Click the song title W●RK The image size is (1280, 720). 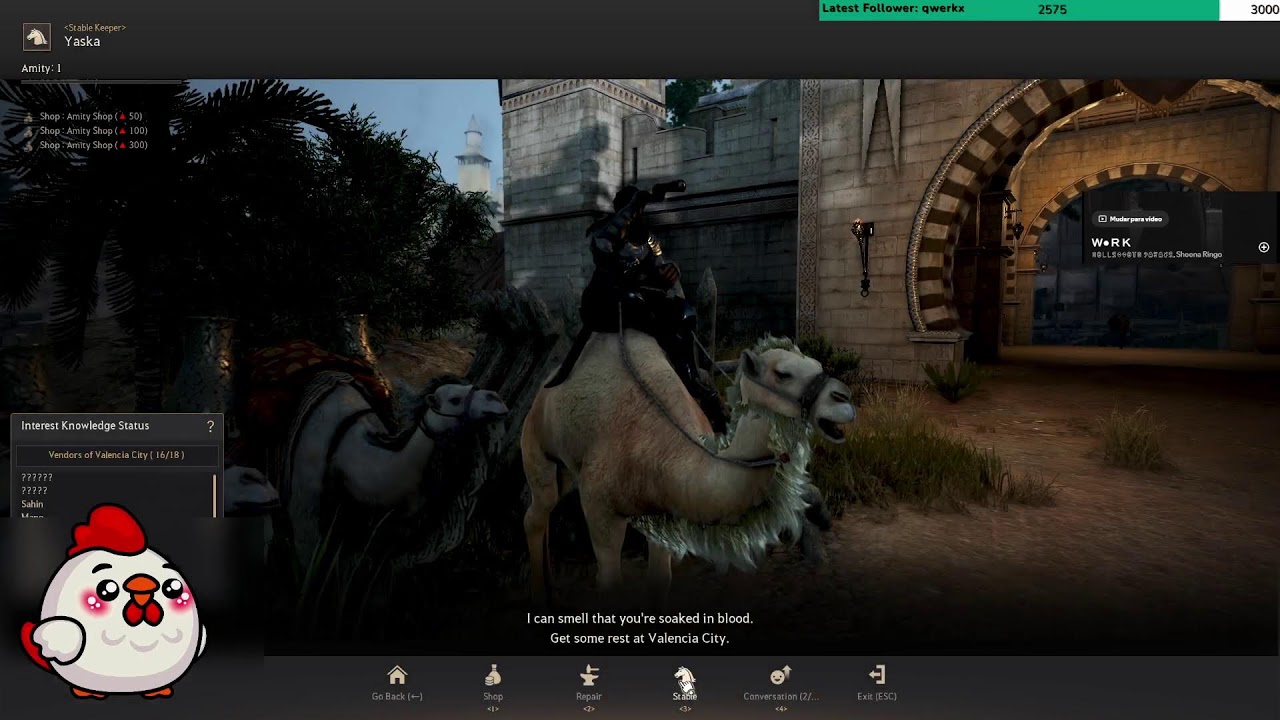[1111, 242]
